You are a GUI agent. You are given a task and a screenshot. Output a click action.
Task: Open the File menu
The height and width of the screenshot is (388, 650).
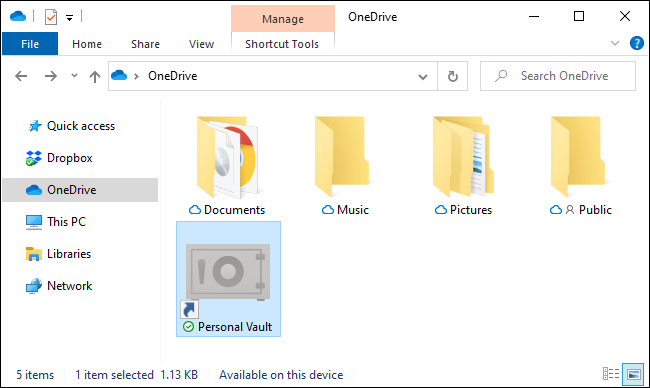pyautogui.click(x=30, y=44)
